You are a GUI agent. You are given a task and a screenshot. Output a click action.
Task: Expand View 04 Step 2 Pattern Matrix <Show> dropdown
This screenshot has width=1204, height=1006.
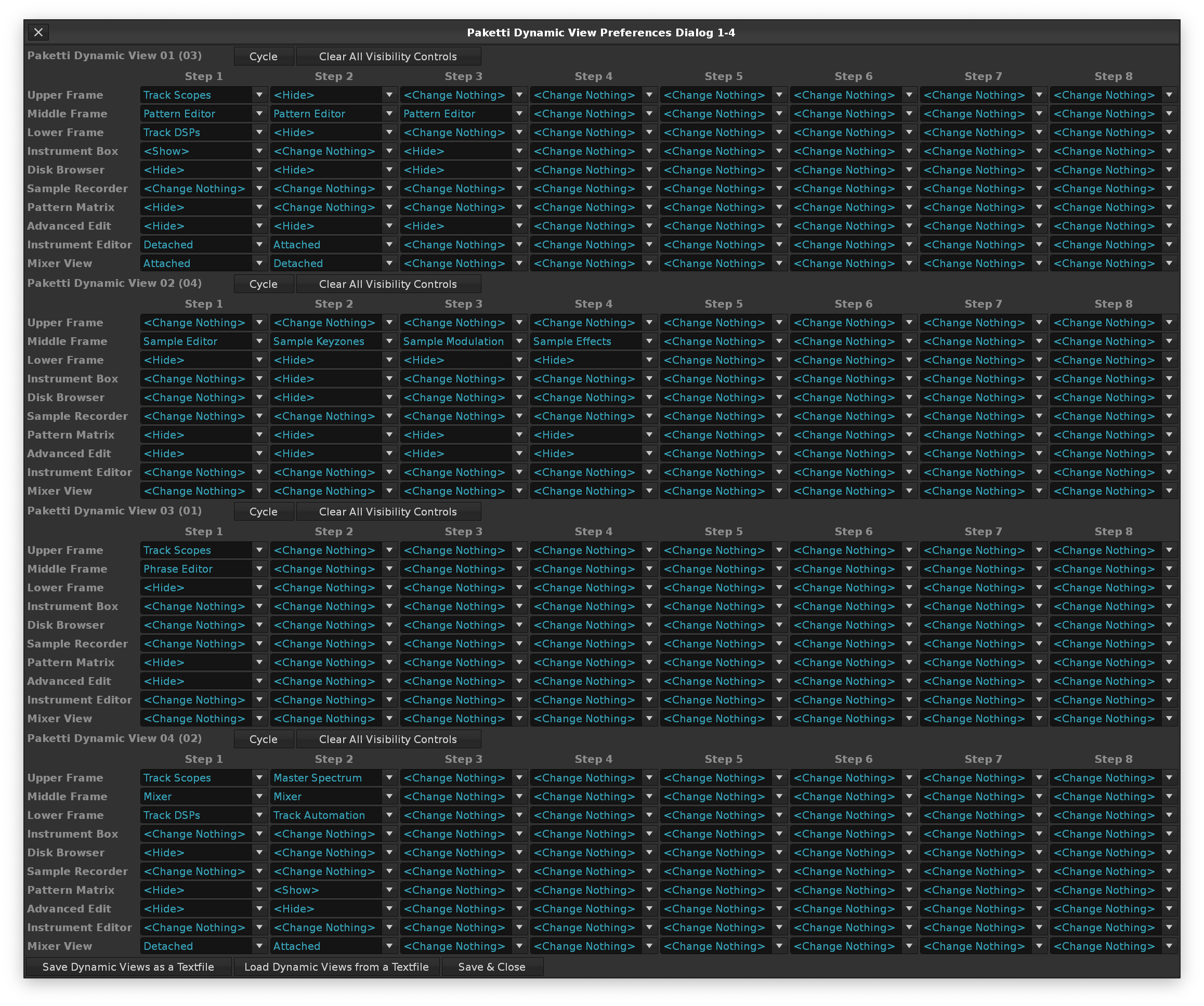[333, 890]
